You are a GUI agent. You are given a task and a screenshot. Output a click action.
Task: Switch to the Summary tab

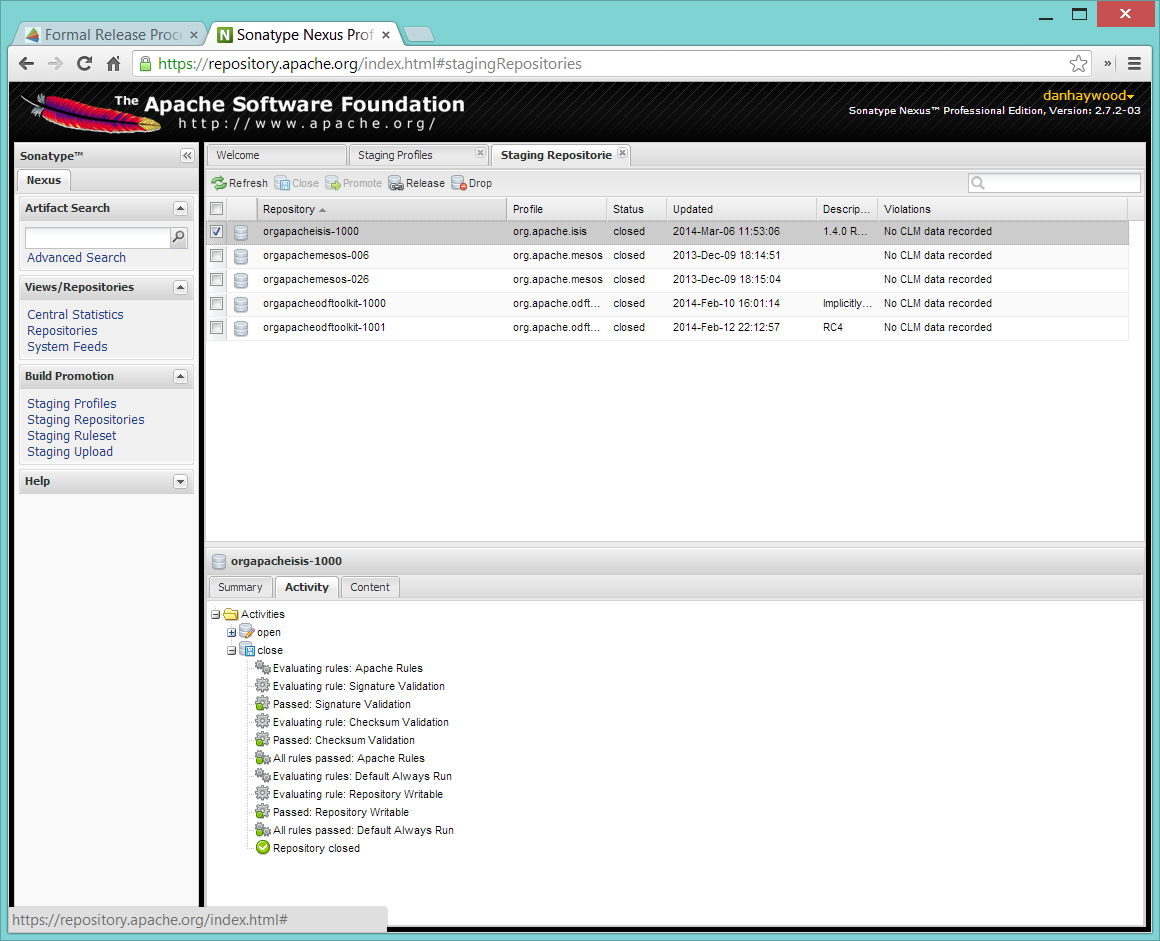[x=240, y=587]
